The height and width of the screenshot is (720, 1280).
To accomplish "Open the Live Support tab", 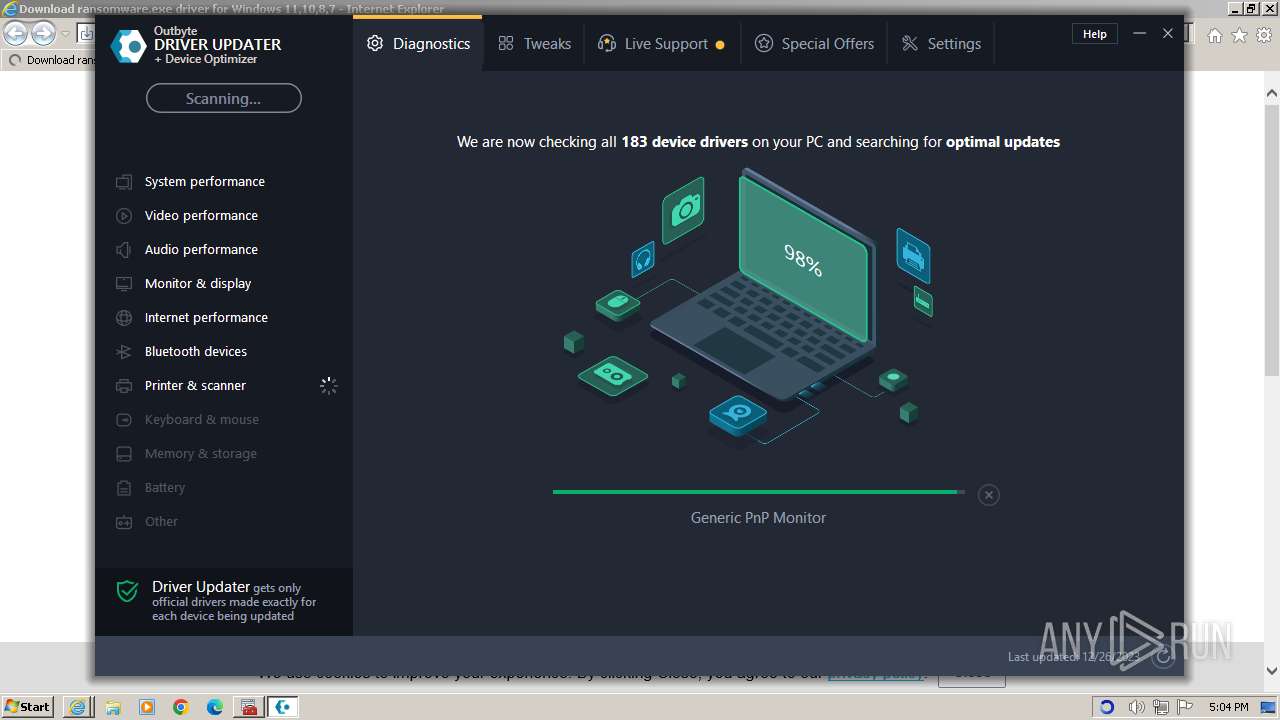I will click(x=661, y=44).
